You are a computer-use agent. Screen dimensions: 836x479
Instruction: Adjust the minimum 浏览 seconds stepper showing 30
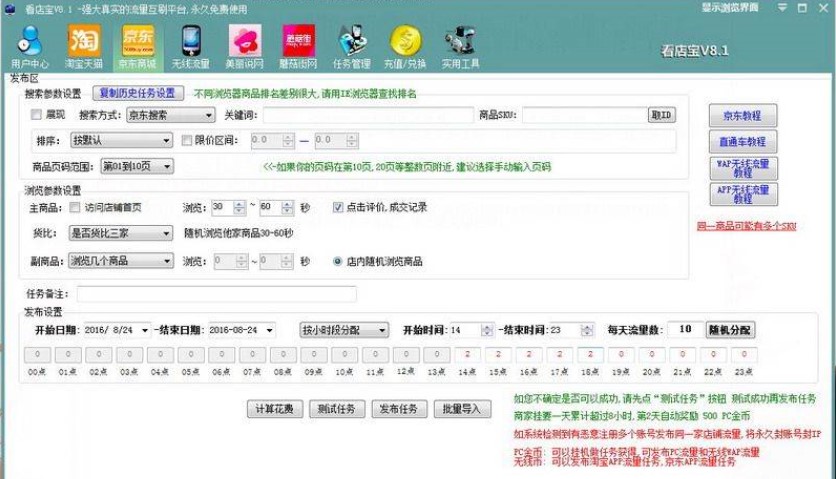[239, 207]
